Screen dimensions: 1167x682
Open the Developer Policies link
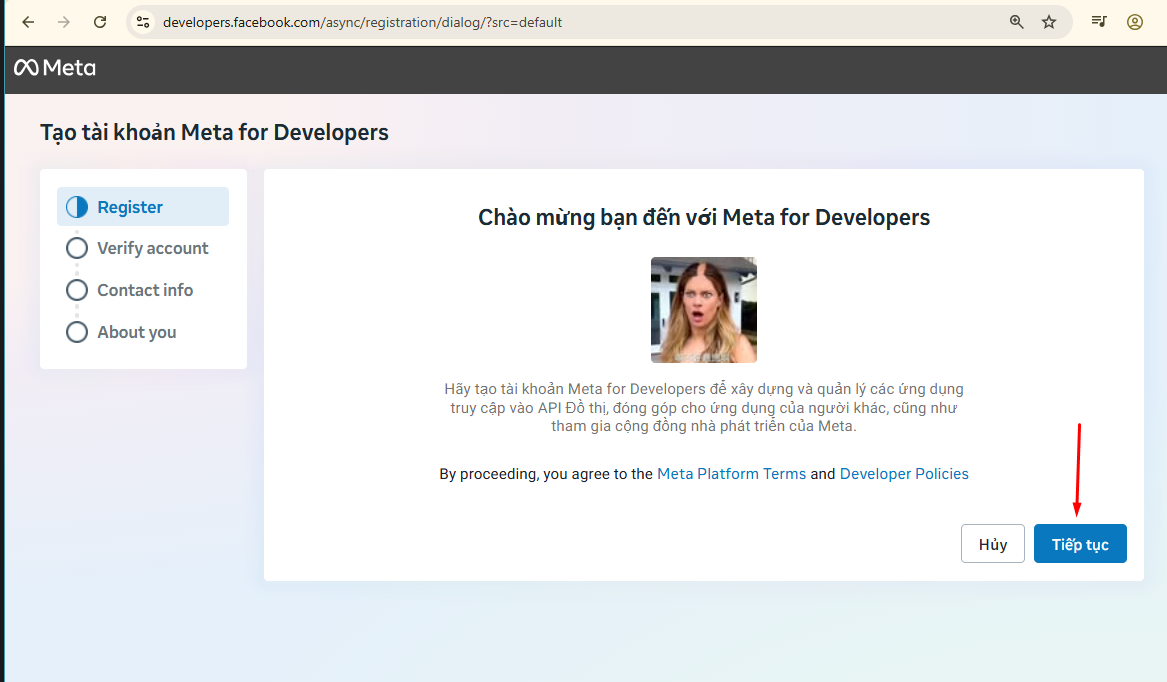click(x=904, y=474)
